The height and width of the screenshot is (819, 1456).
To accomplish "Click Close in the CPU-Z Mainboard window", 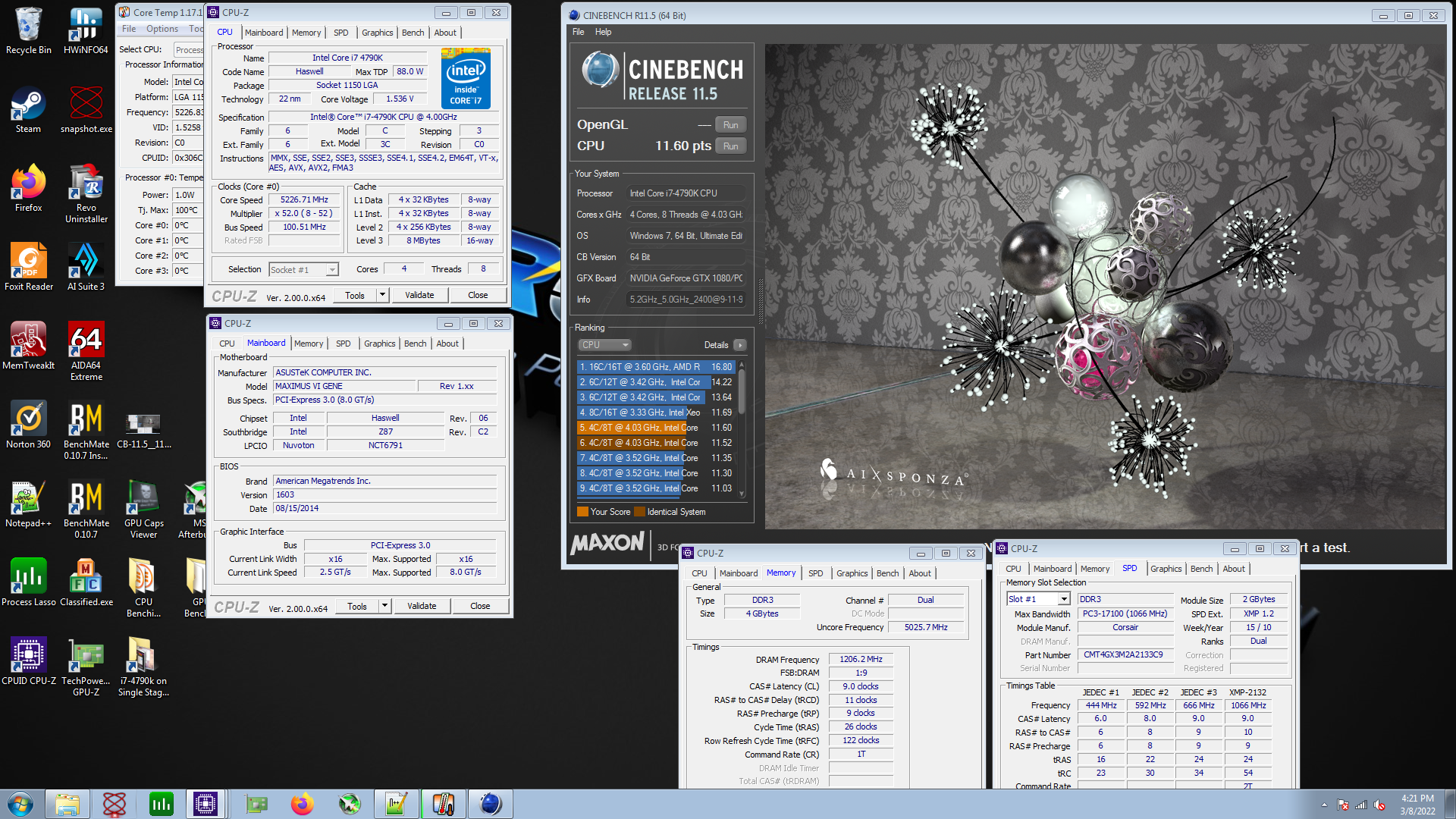I will point(480,606).
